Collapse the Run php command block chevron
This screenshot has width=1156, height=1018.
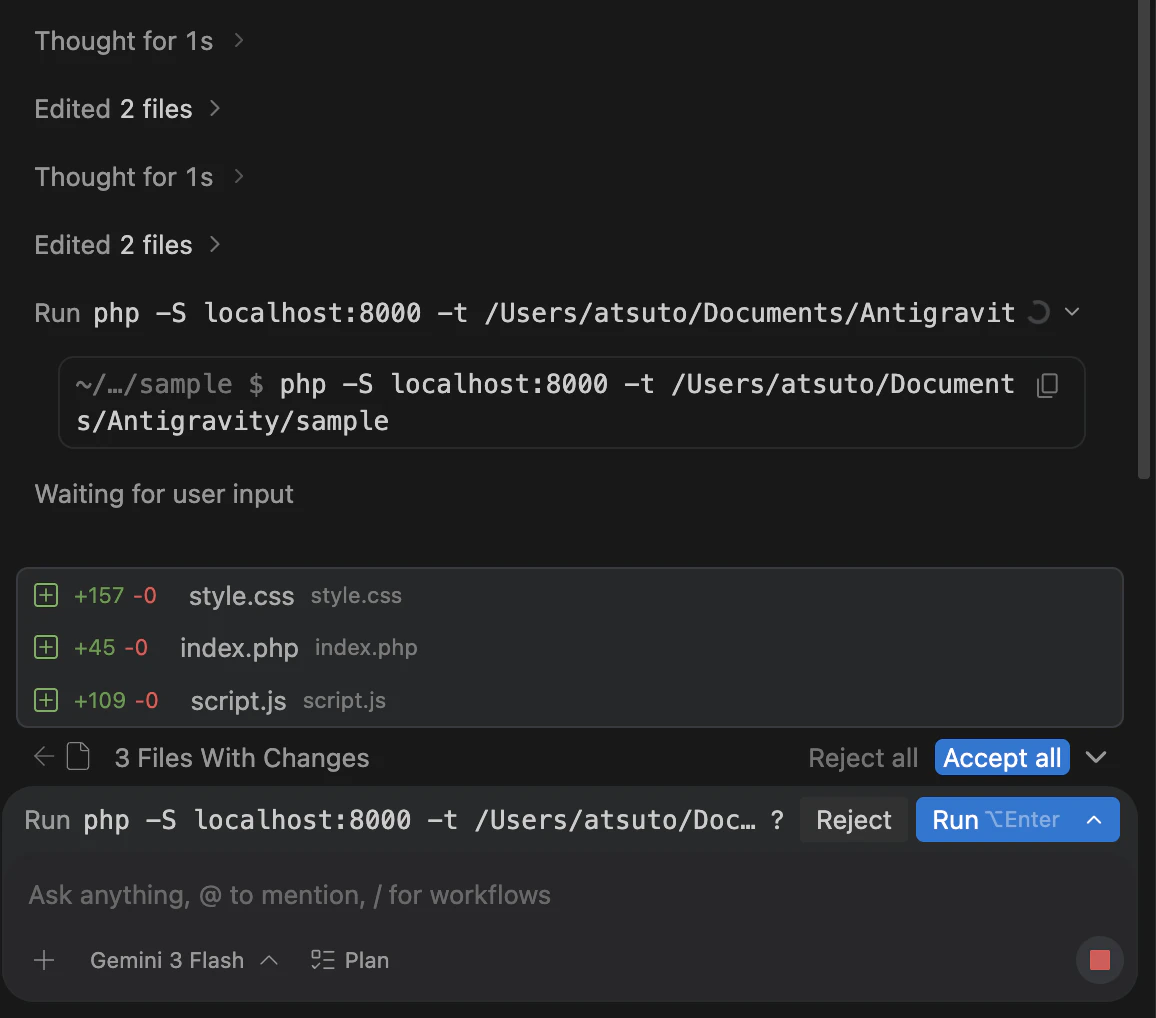pos(1072,313)
